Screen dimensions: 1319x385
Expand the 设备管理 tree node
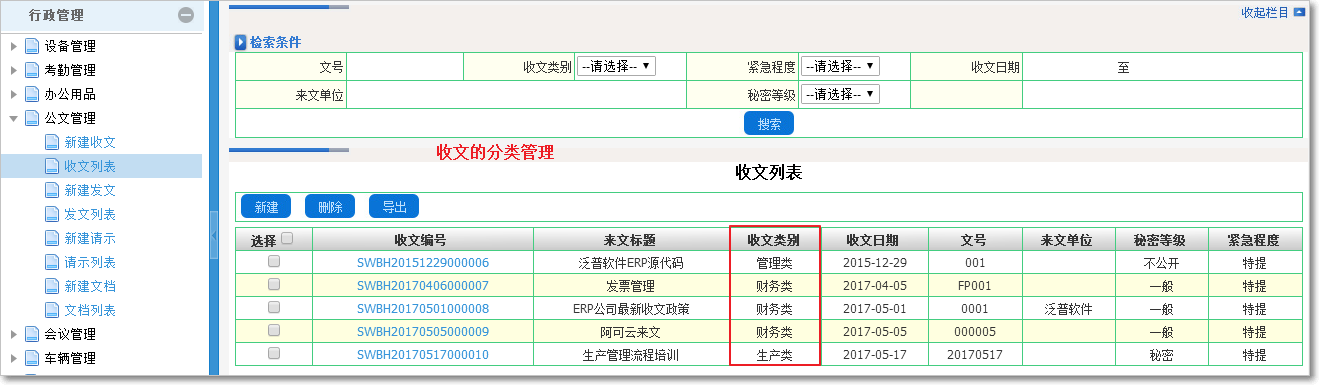tap(14, 46)
